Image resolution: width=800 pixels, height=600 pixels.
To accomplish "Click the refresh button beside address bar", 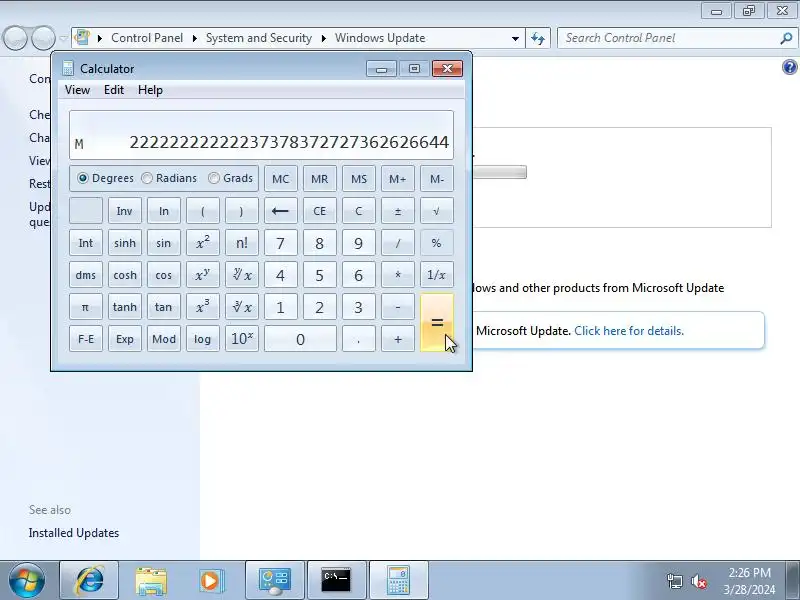I will [538, 38].
